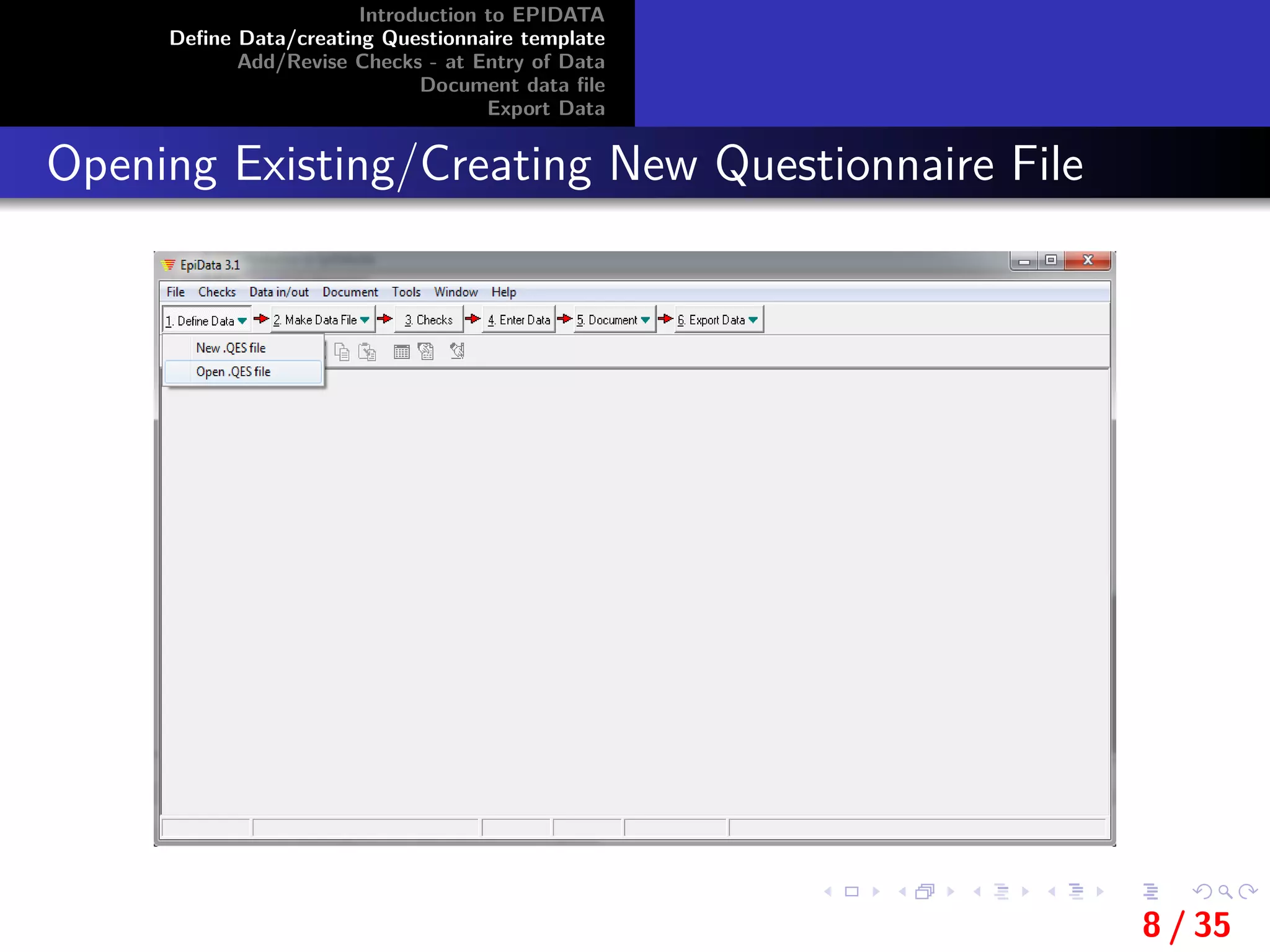Screen dimensions: 1270x952
Task: Click the 8 / 35 page counter
Action: (x=1186, y=925)
